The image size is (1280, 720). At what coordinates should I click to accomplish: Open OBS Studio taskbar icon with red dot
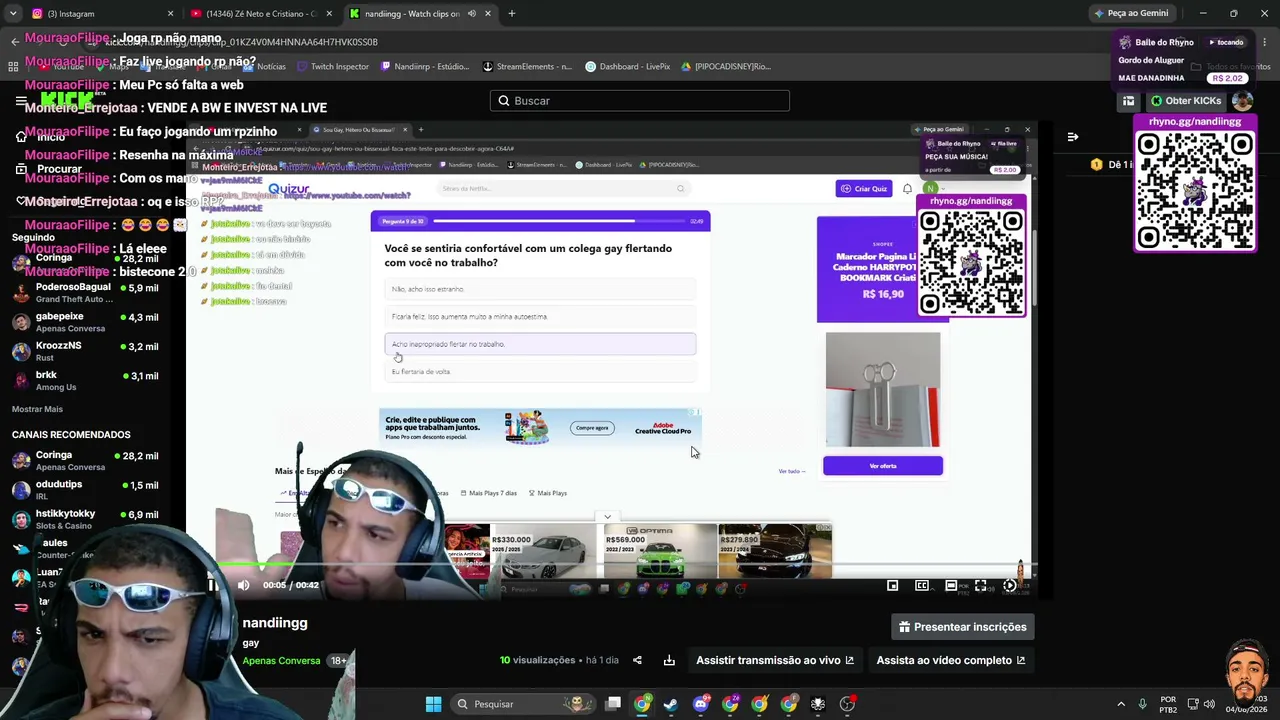[848, 704]
